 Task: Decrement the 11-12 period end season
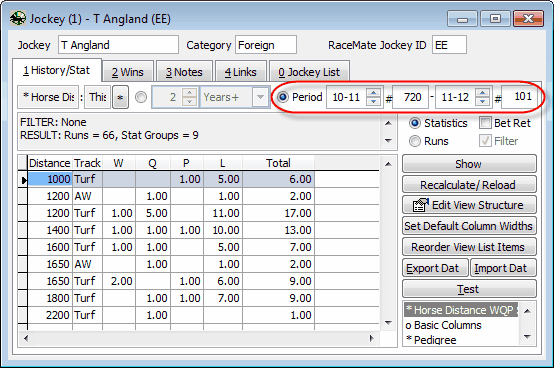[483, 102]
